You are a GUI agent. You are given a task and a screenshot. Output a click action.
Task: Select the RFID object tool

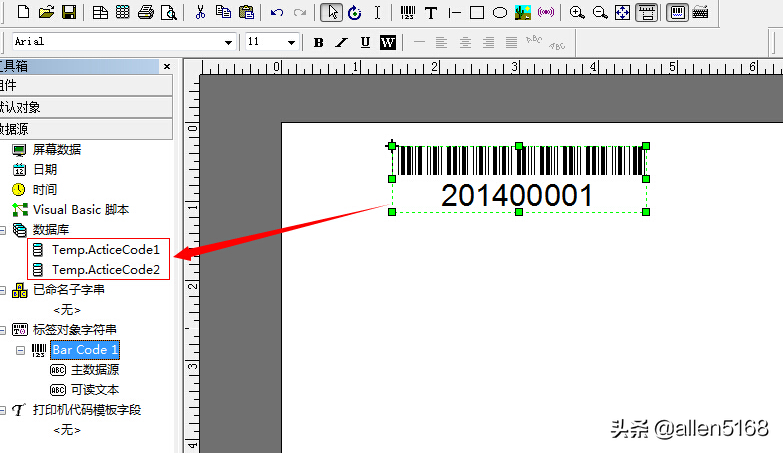tap(546, 12)
